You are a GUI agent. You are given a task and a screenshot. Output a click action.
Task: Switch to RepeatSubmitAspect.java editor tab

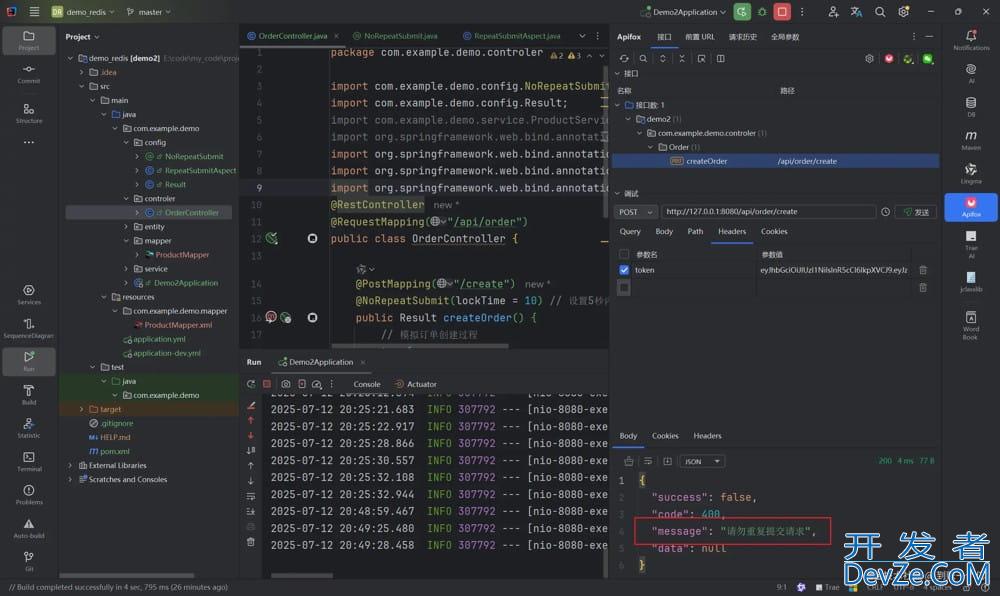(x=511, y=36)
